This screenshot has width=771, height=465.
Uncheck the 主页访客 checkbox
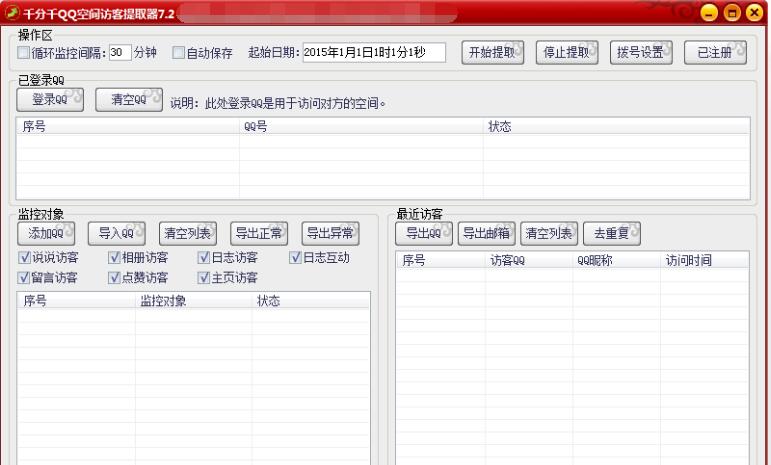(204, 277)
